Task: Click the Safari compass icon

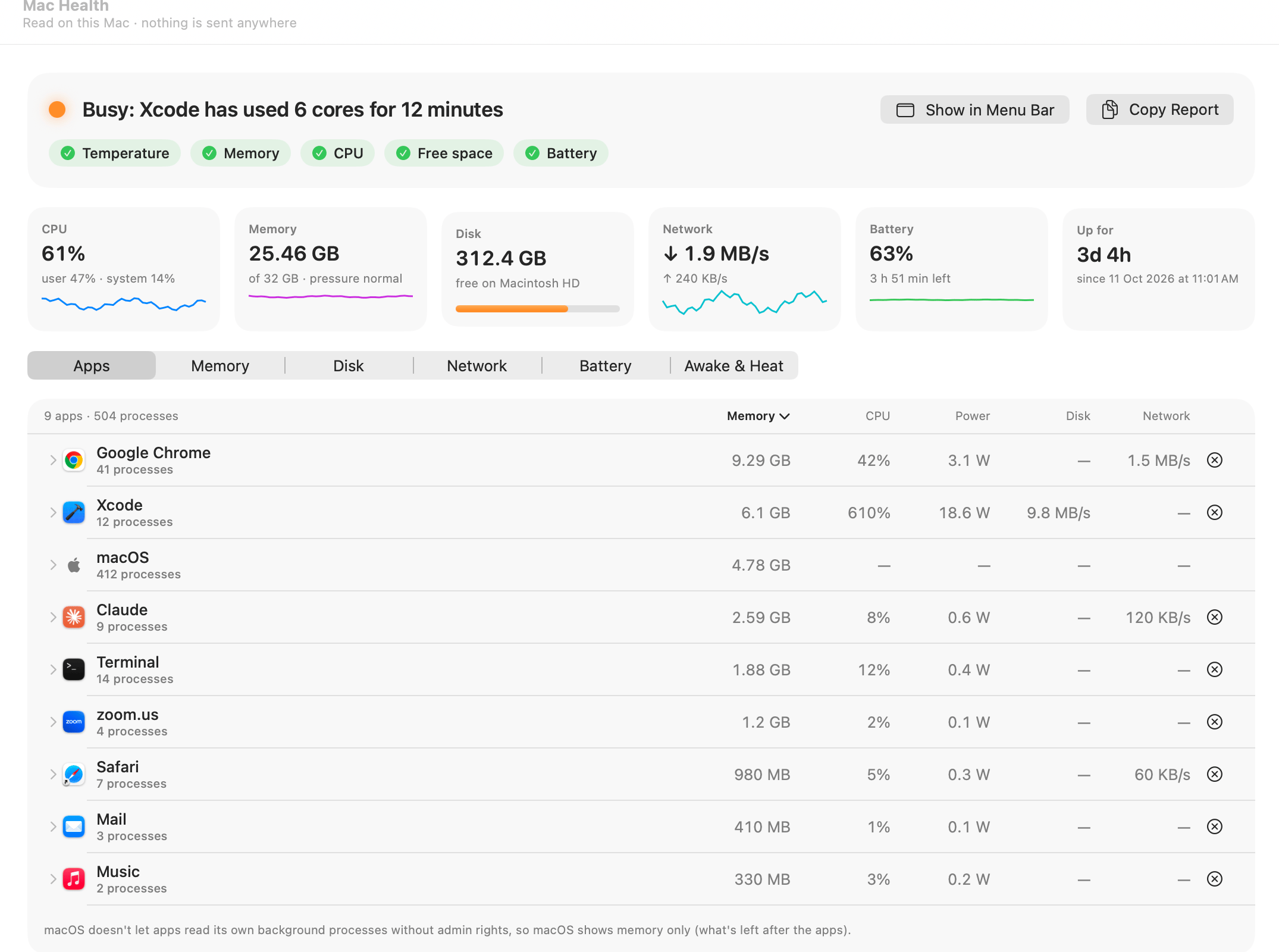Action: pos(74,774)
